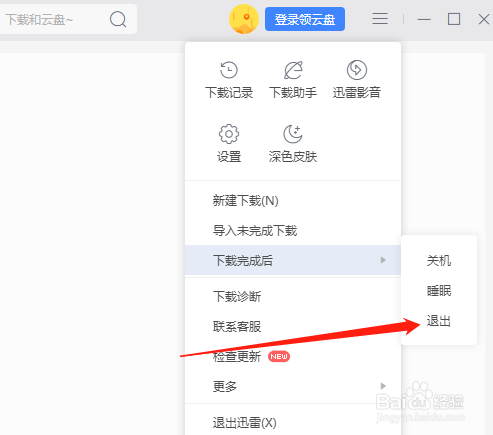
Task: Expand the 更多 submenu arrow
Action: pos(383,386)
